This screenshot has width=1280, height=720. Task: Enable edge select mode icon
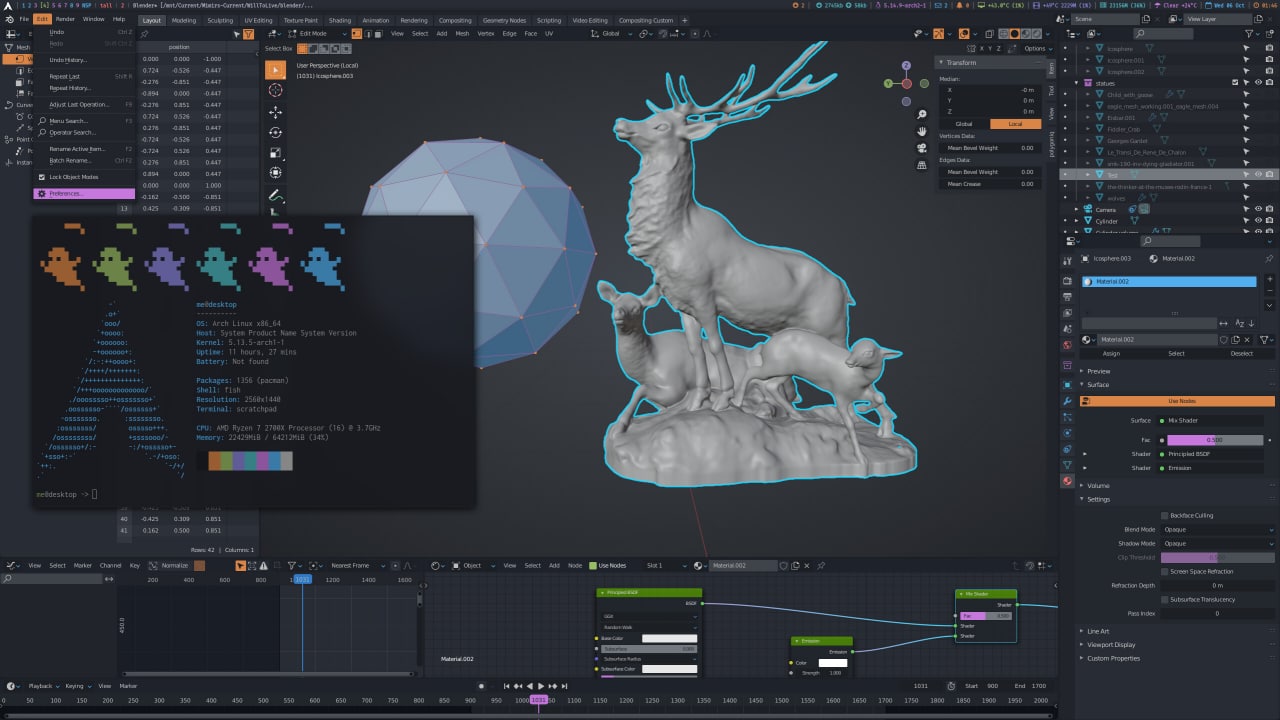[367, 33]
